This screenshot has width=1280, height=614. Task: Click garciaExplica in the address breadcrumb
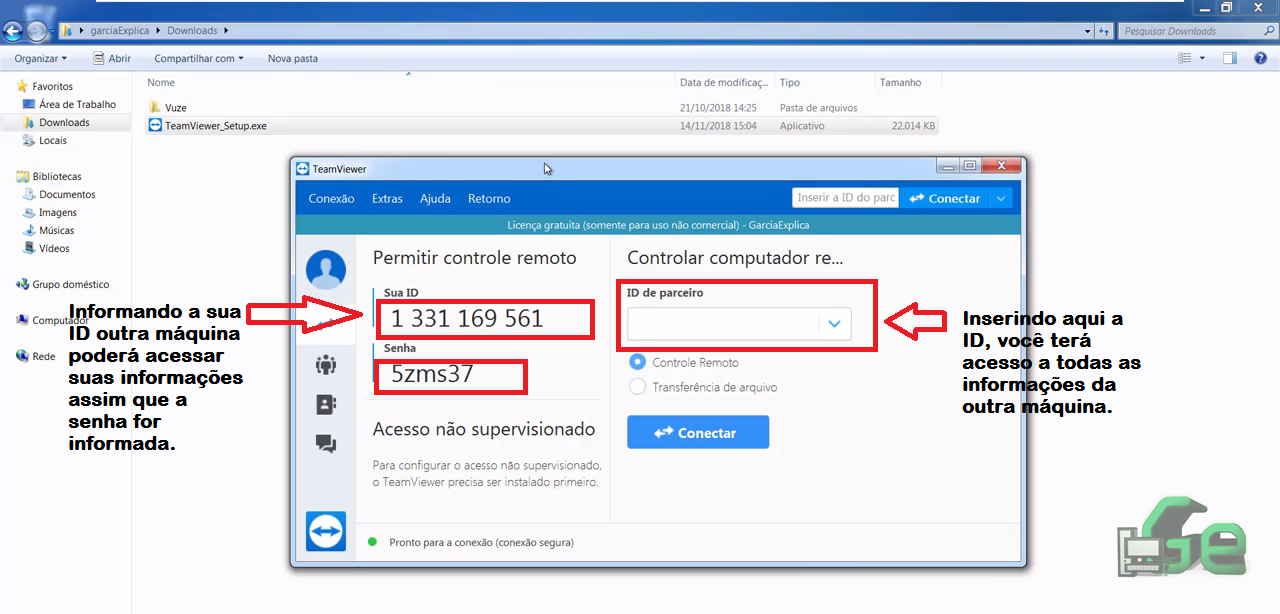(118, 31)
